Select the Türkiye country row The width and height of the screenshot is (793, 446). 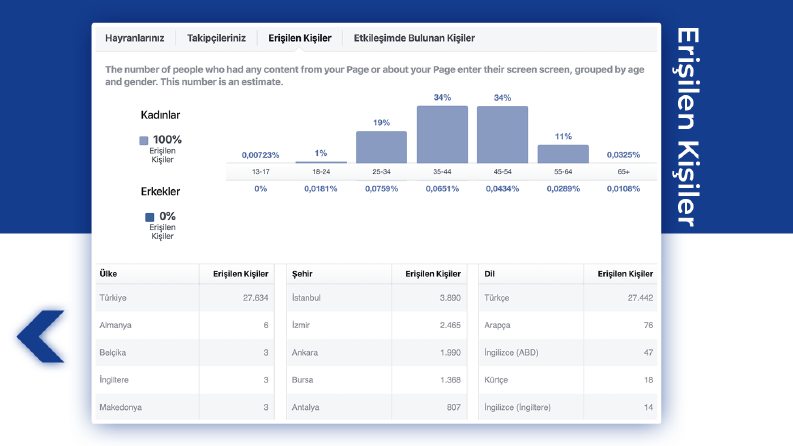tap(185, 298)
